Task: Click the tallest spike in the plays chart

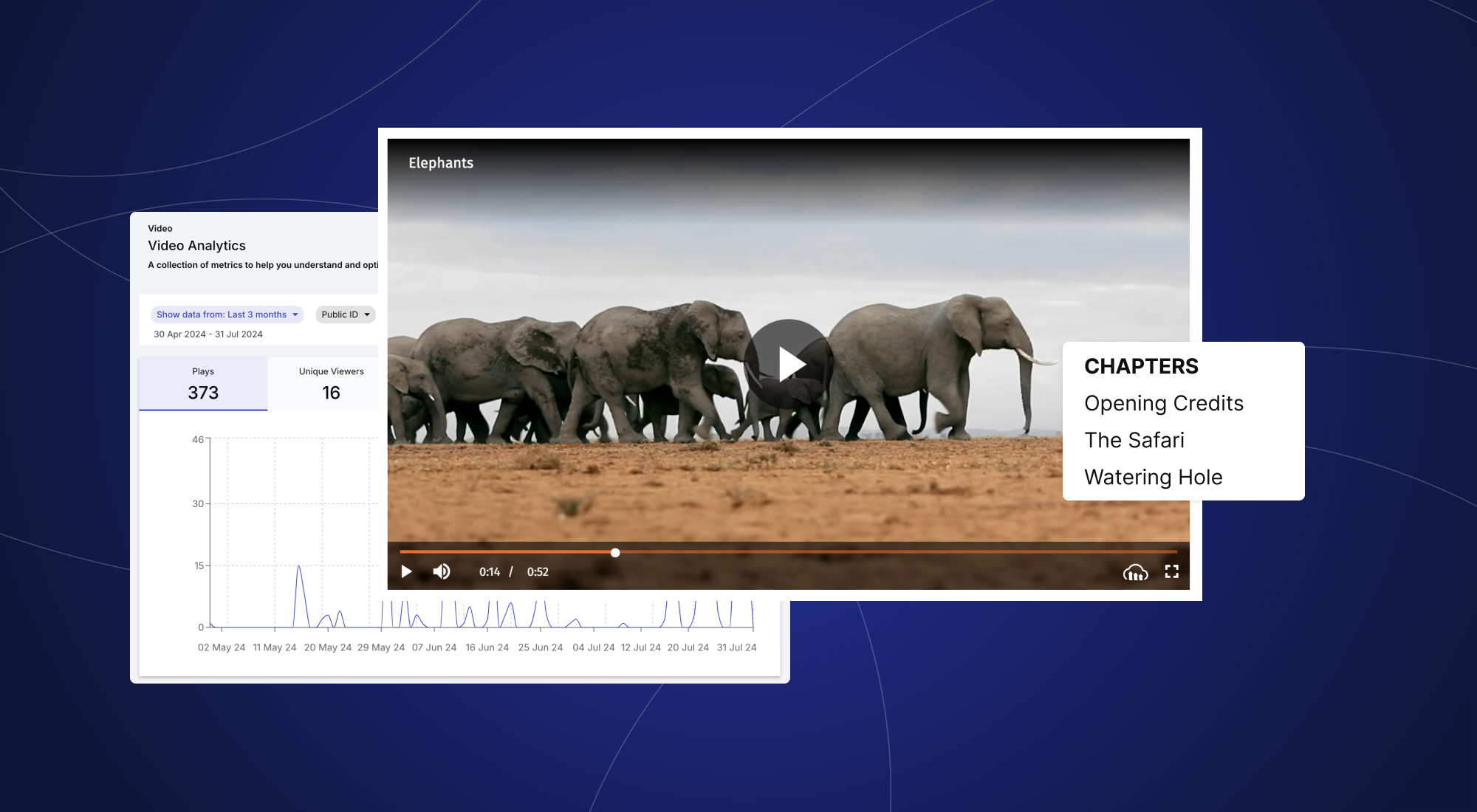Action: click(x=299, y=565)
